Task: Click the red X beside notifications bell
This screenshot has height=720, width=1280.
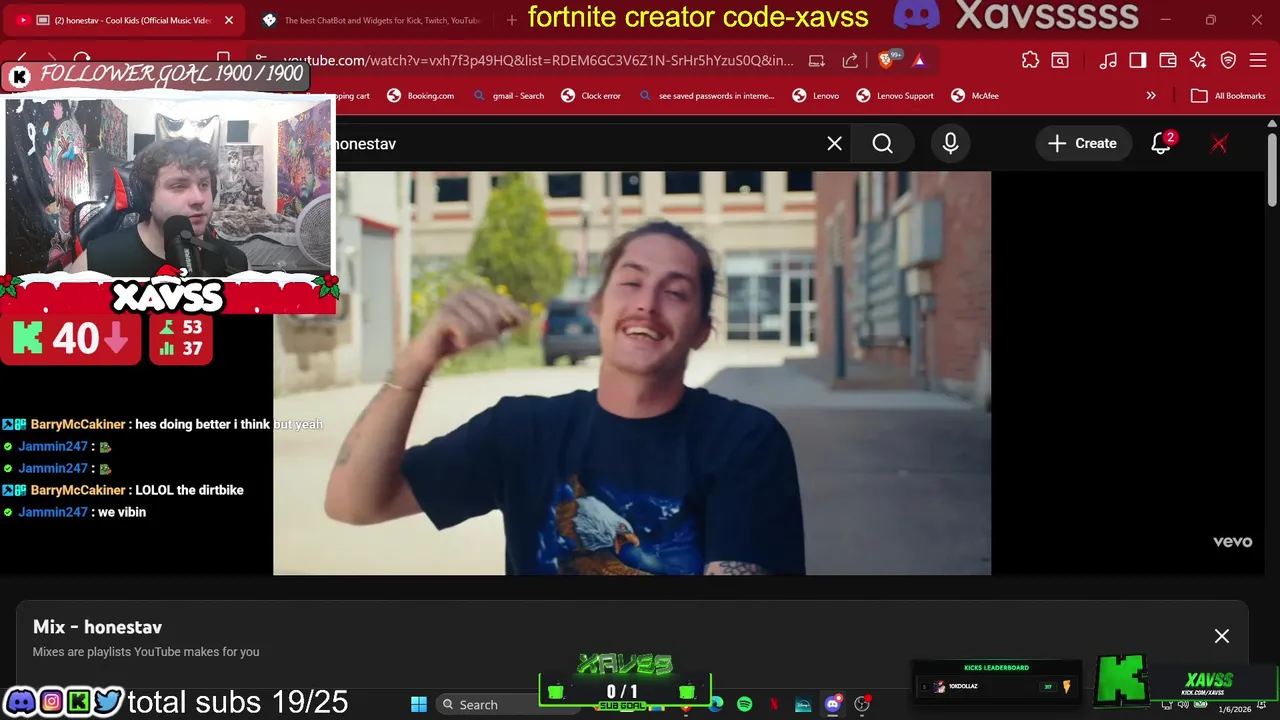Action: click(x=1219, y=144)
